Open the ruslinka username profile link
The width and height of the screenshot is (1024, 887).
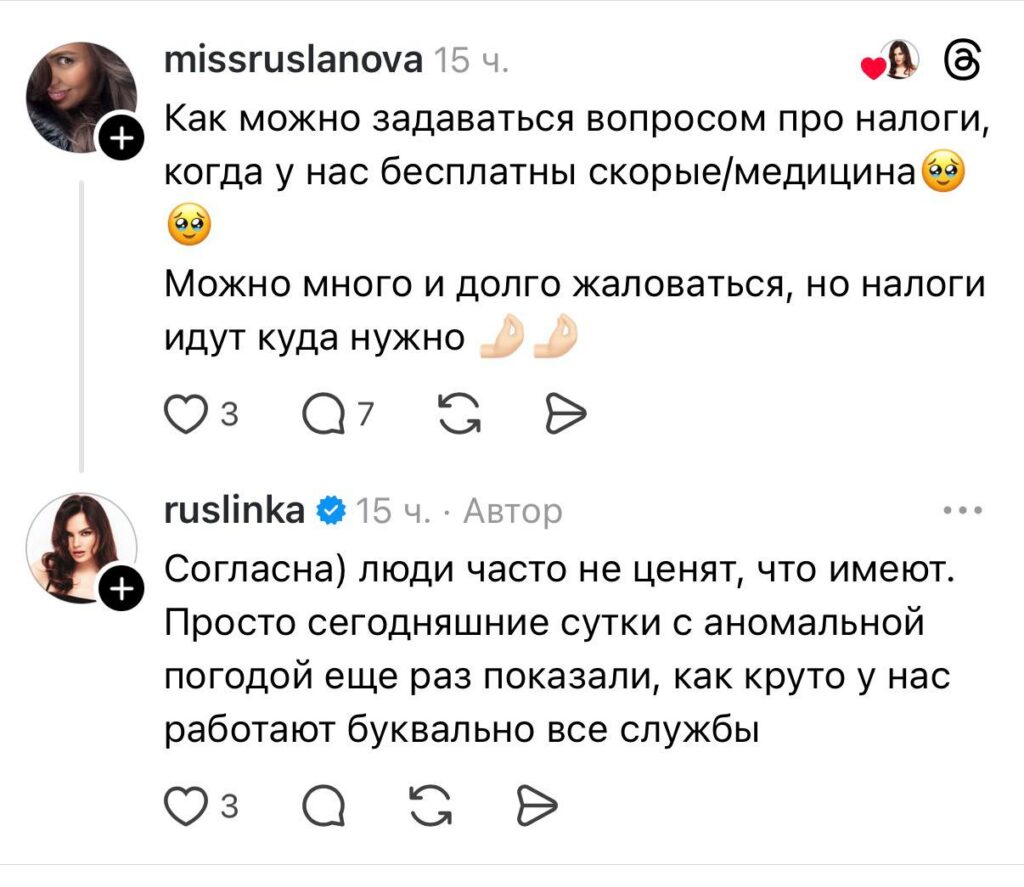pos(234,511)
